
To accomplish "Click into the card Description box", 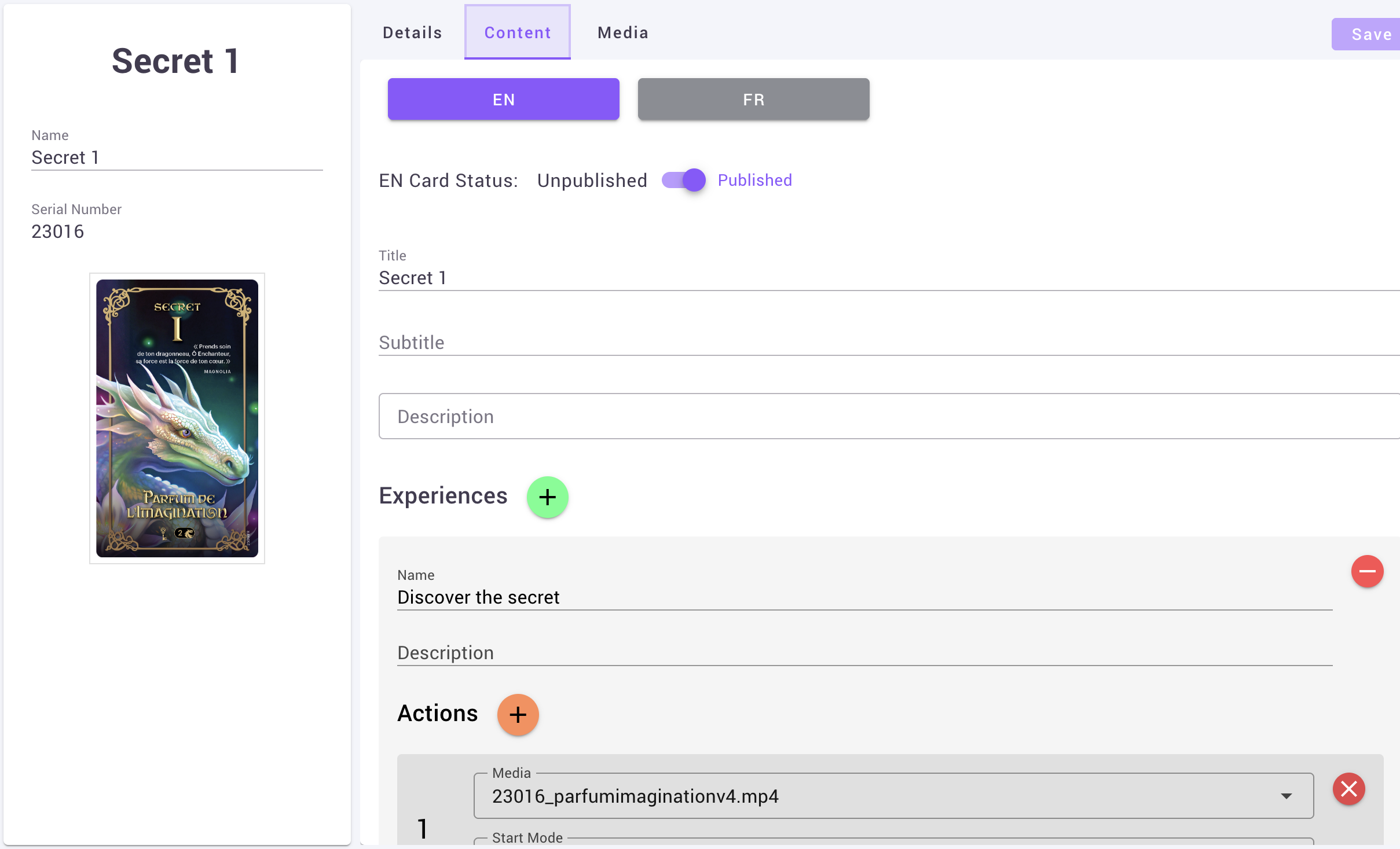I will 868,417.
